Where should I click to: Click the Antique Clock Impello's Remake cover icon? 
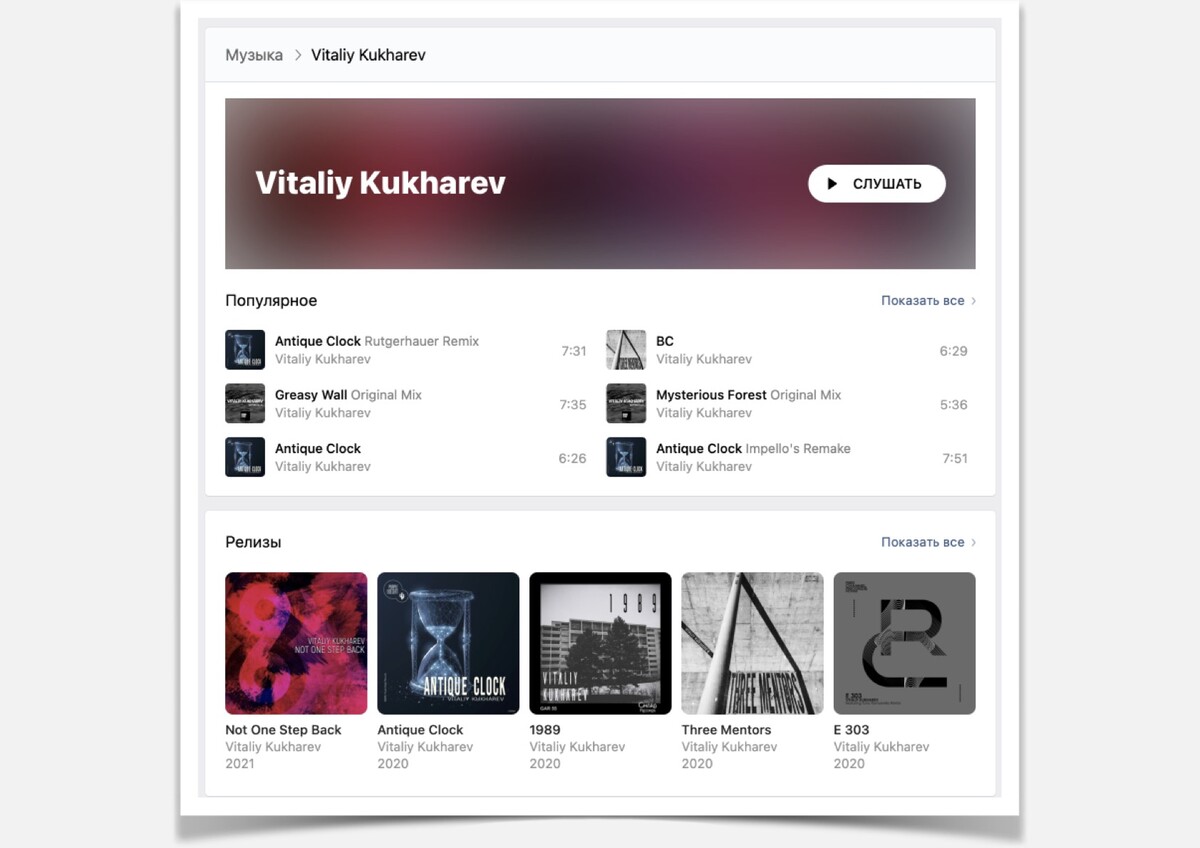pyautogui.click(x=626, y=457)
